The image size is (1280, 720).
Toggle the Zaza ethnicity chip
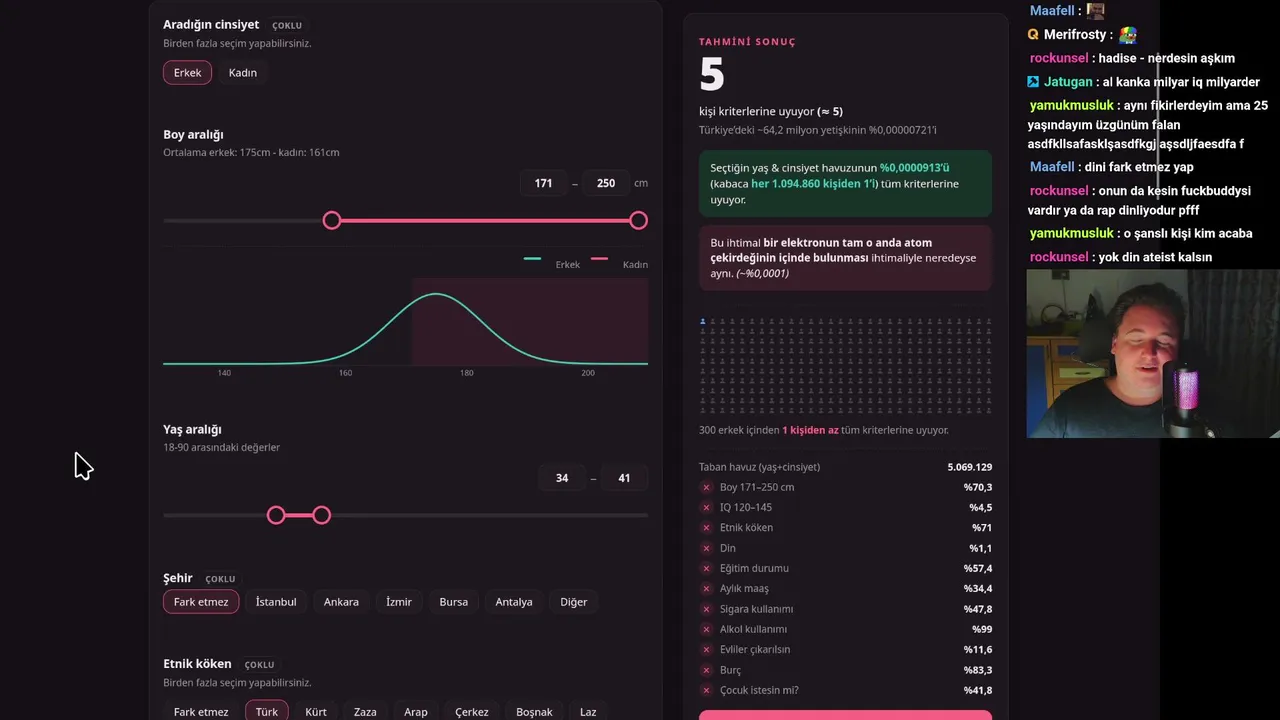click(x=365, y=710)
